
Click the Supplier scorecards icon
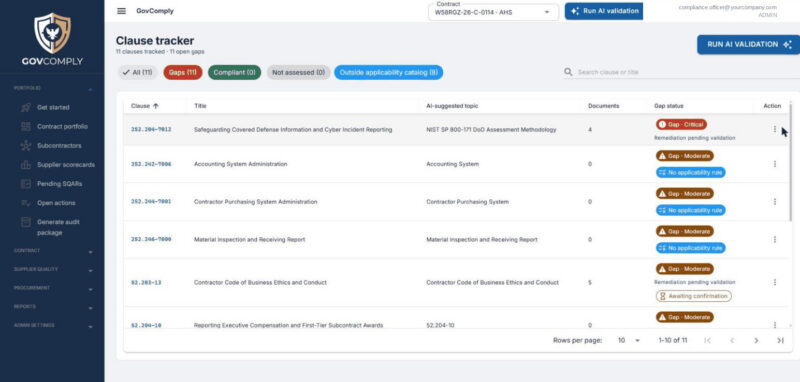[26, 165]
